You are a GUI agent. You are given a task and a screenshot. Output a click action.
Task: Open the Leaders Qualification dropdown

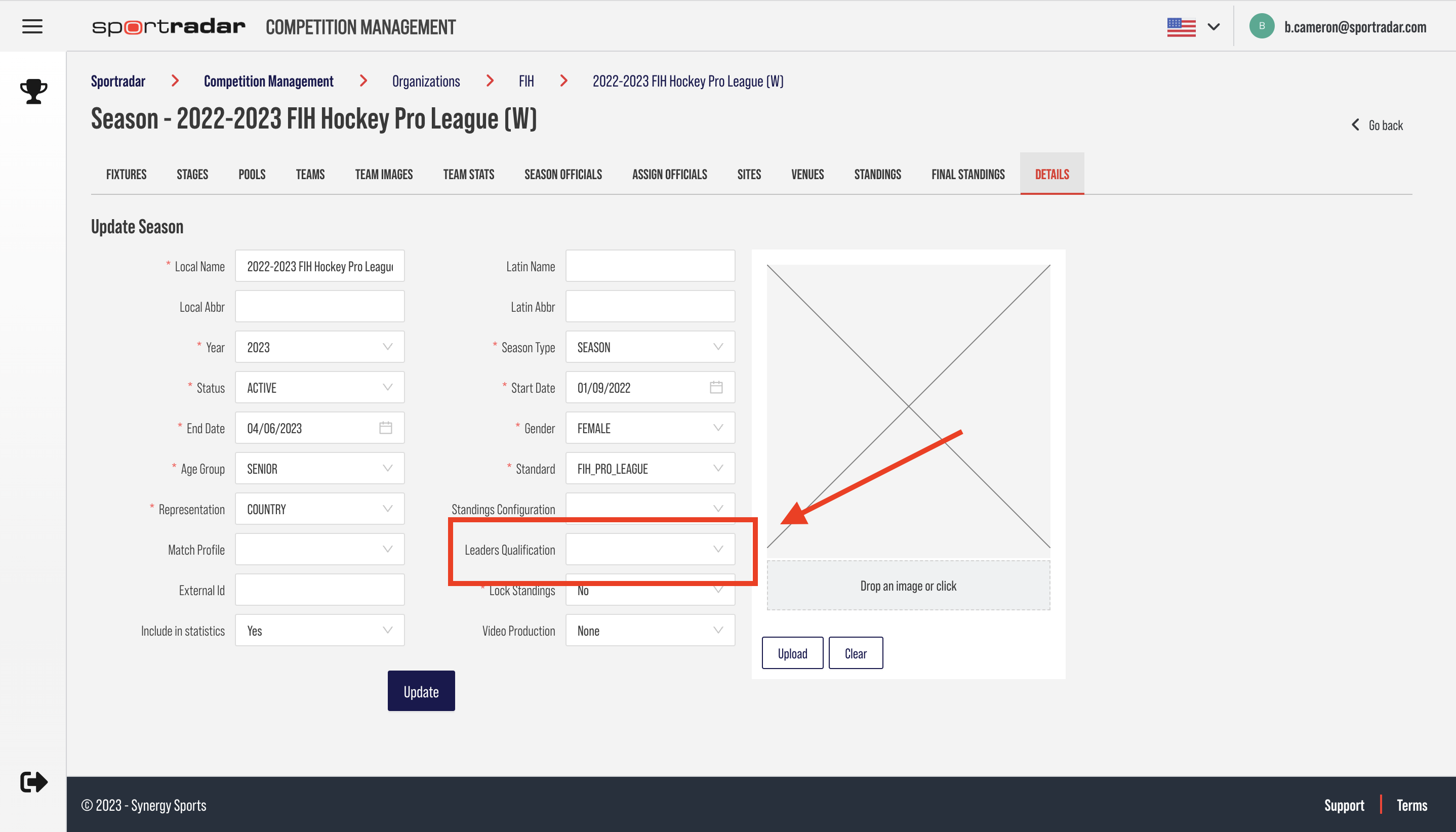[650, 549]
